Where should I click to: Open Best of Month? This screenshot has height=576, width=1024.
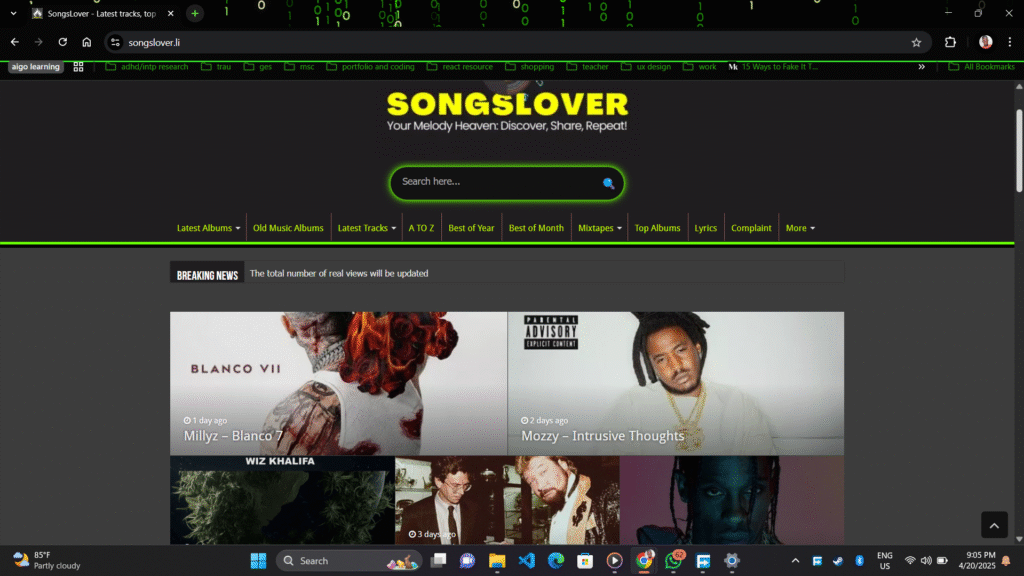pyautogui.click(x=536, y=228)
